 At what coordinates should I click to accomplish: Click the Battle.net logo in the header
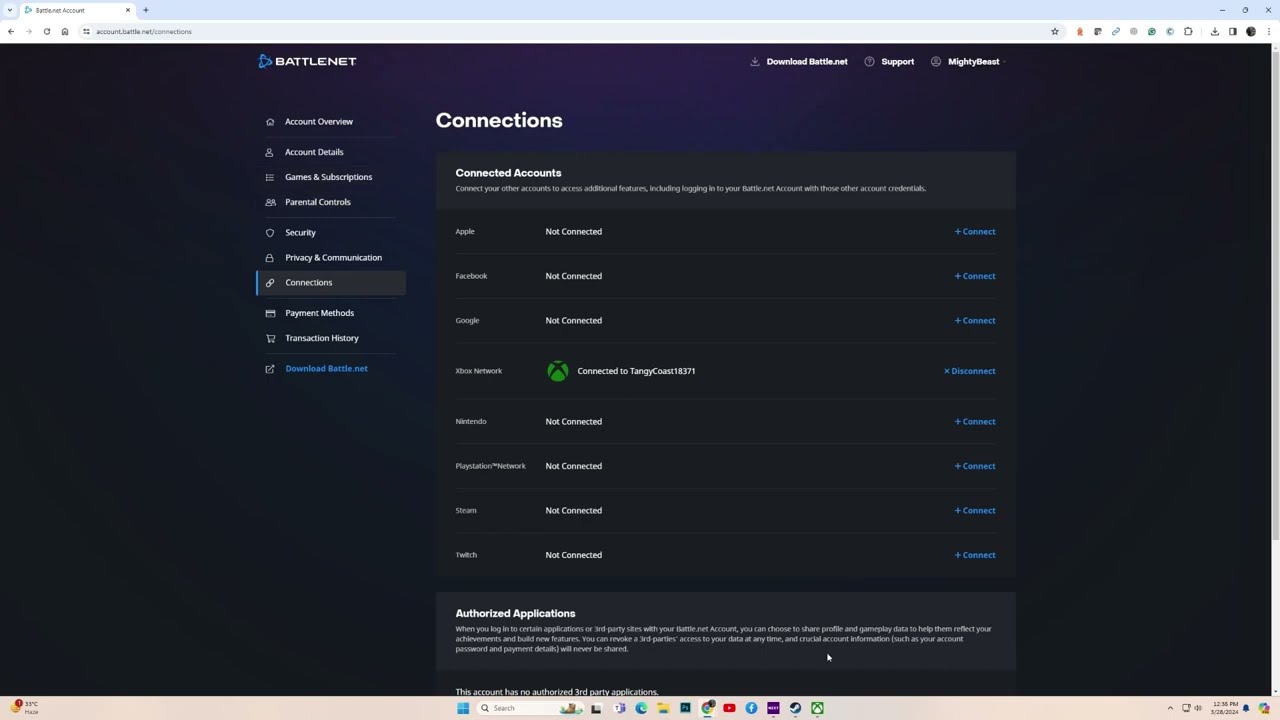tap(306, 61)
